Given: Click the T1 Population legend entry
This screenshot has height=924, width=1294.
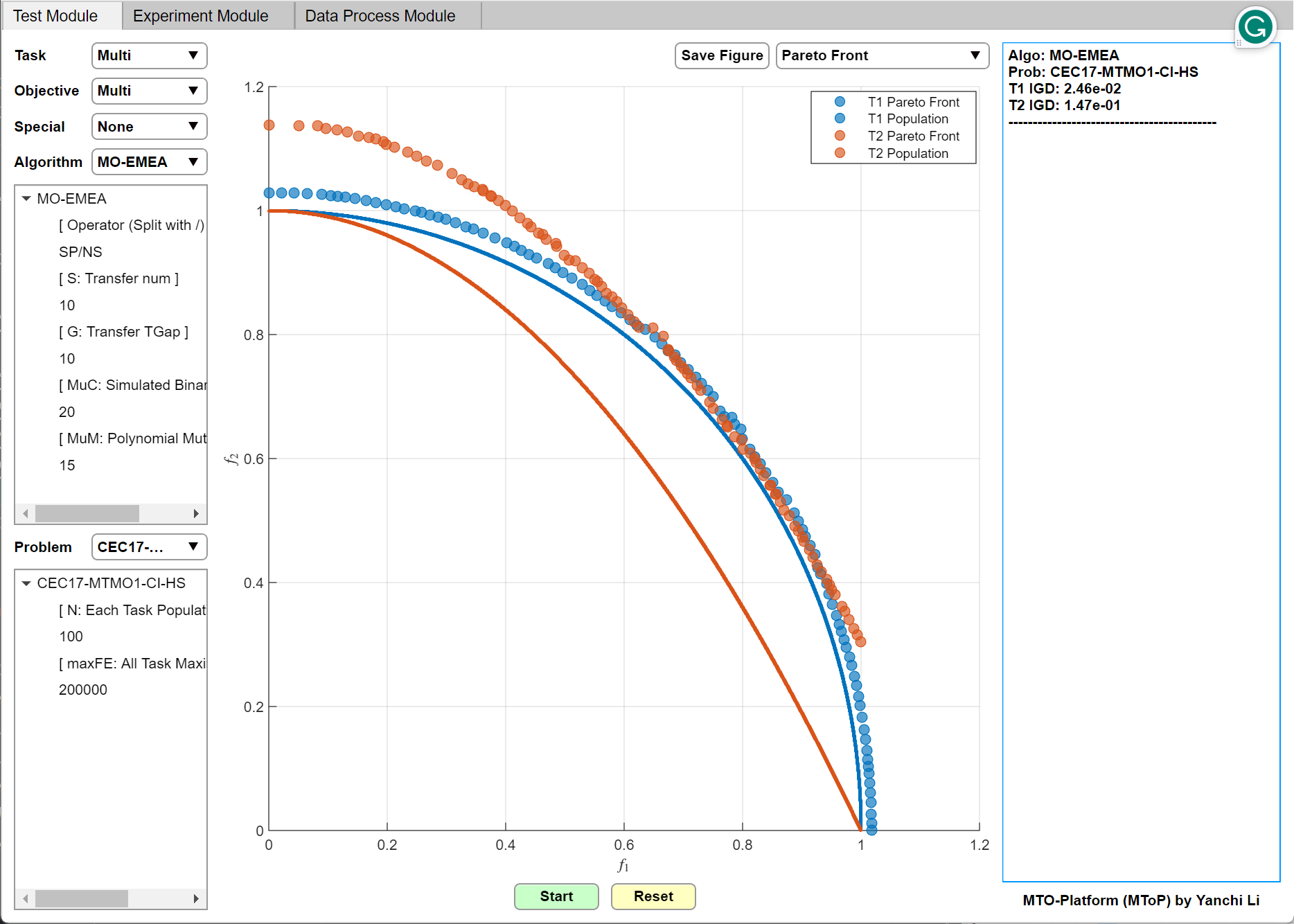Looking at the screenshot, I should [908, 119].
